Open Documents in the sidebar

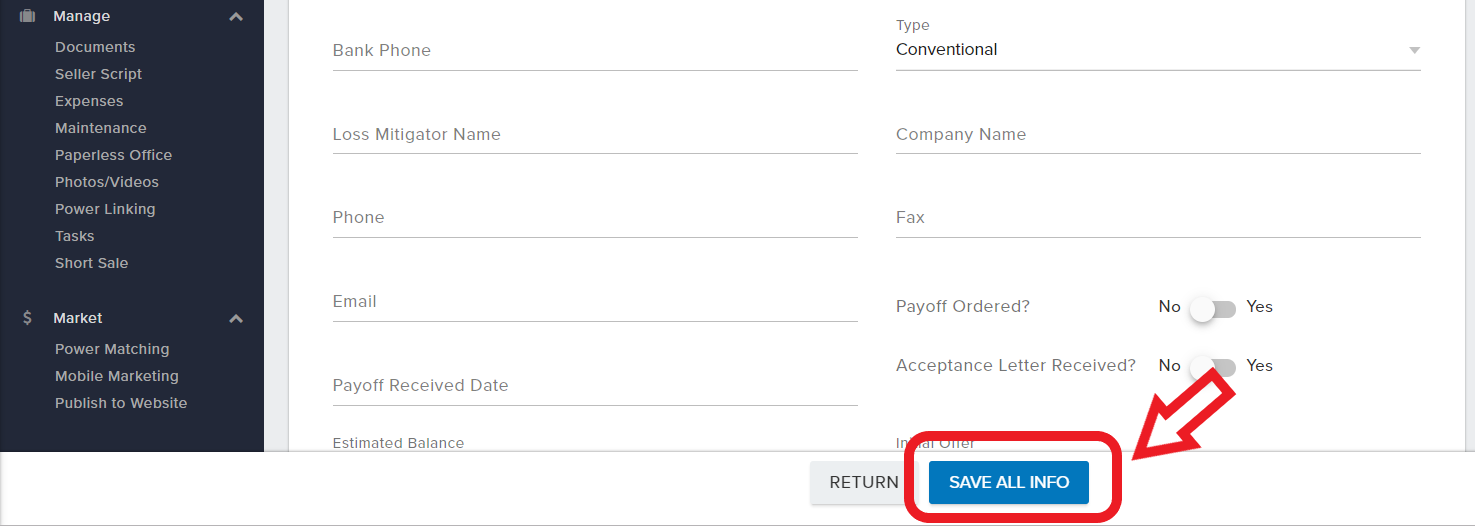coord(95,47)
